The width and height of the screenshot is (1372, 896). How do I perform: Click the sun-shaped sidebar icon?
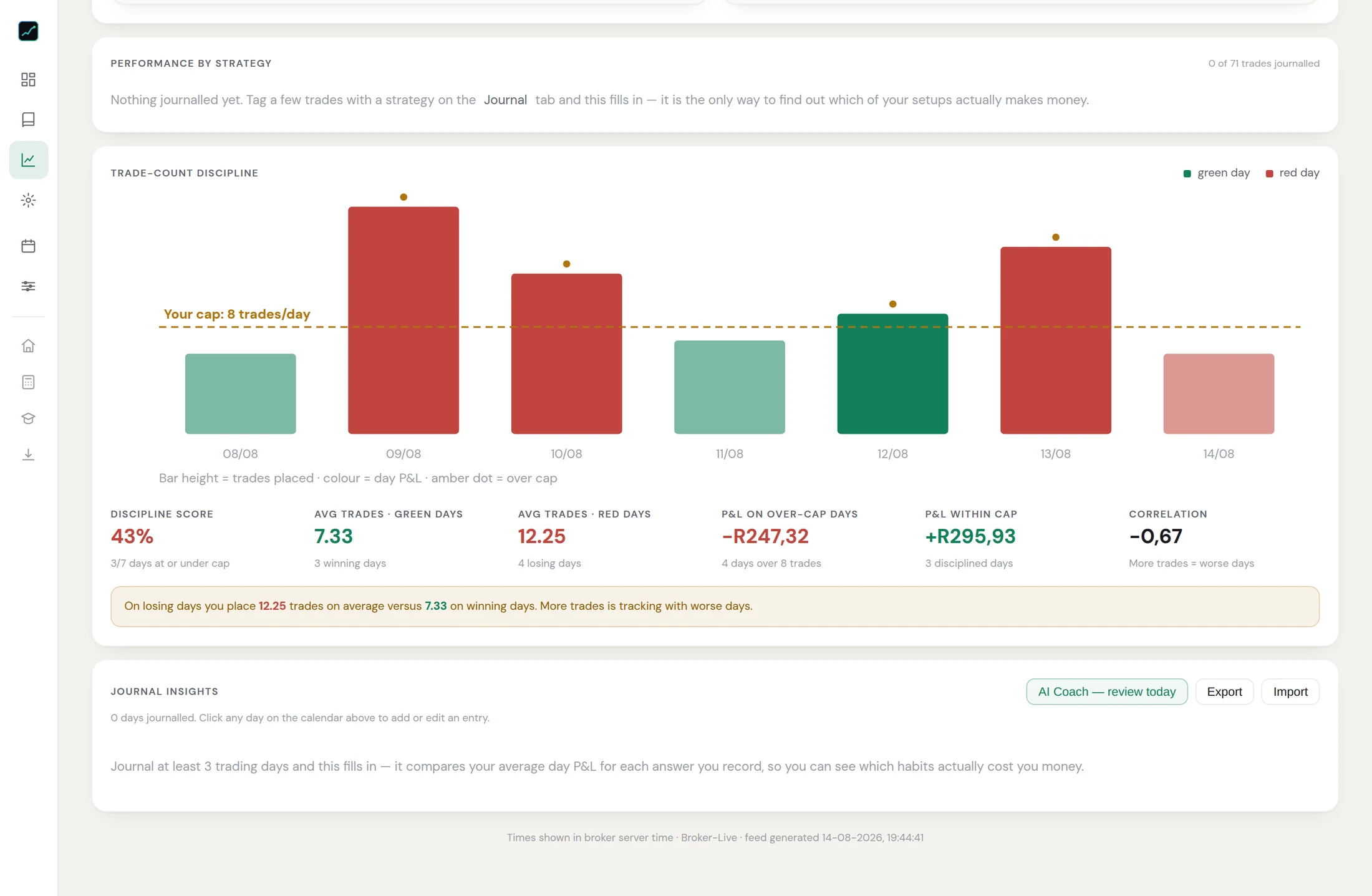coord(28,200)
